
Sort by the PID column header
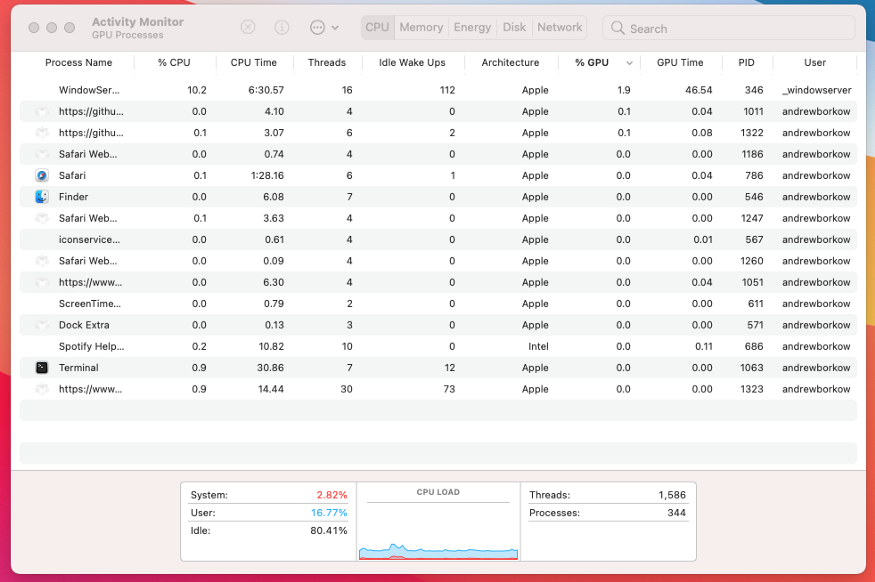(x=747, y=62)
